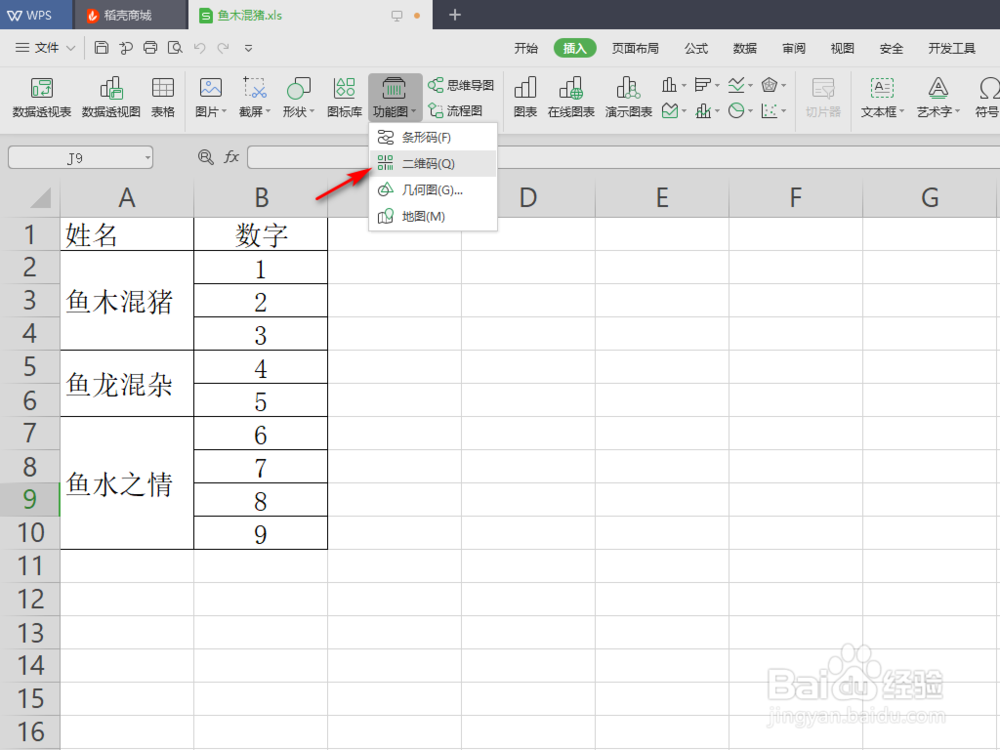Insert a PivotChart (数据透视图)
Image resolution: width=1000 pixels, height=750 pixels.
tap(111, 97)
